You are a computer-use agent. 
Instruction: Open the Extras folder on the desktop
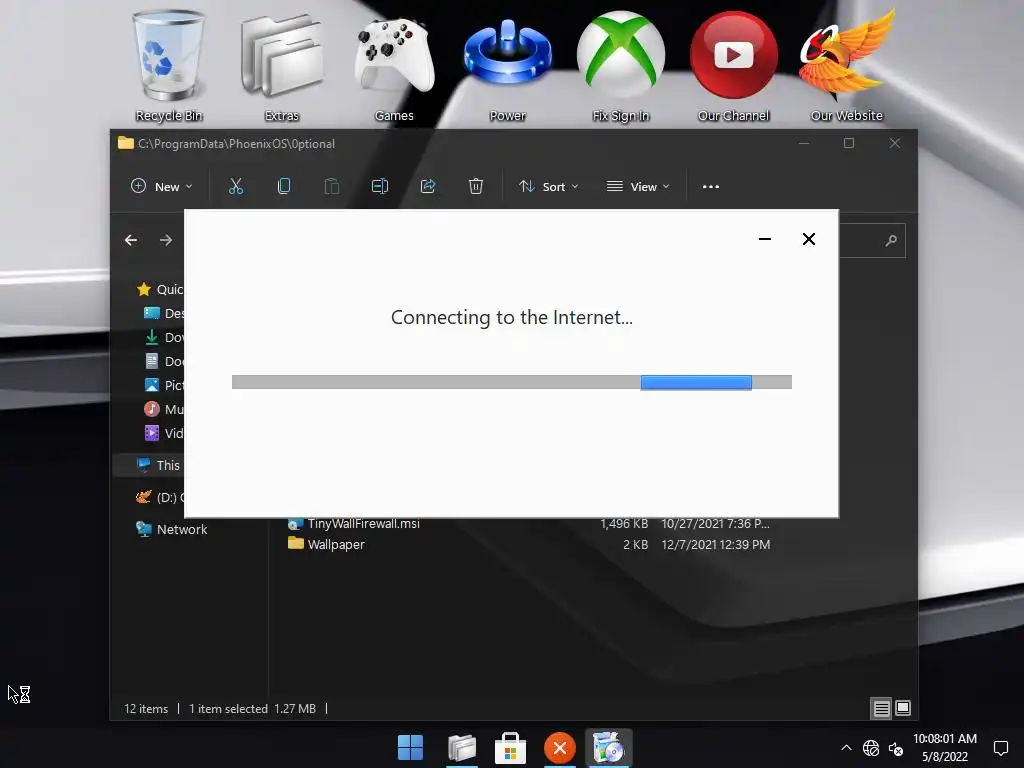[x=281, y=65]
